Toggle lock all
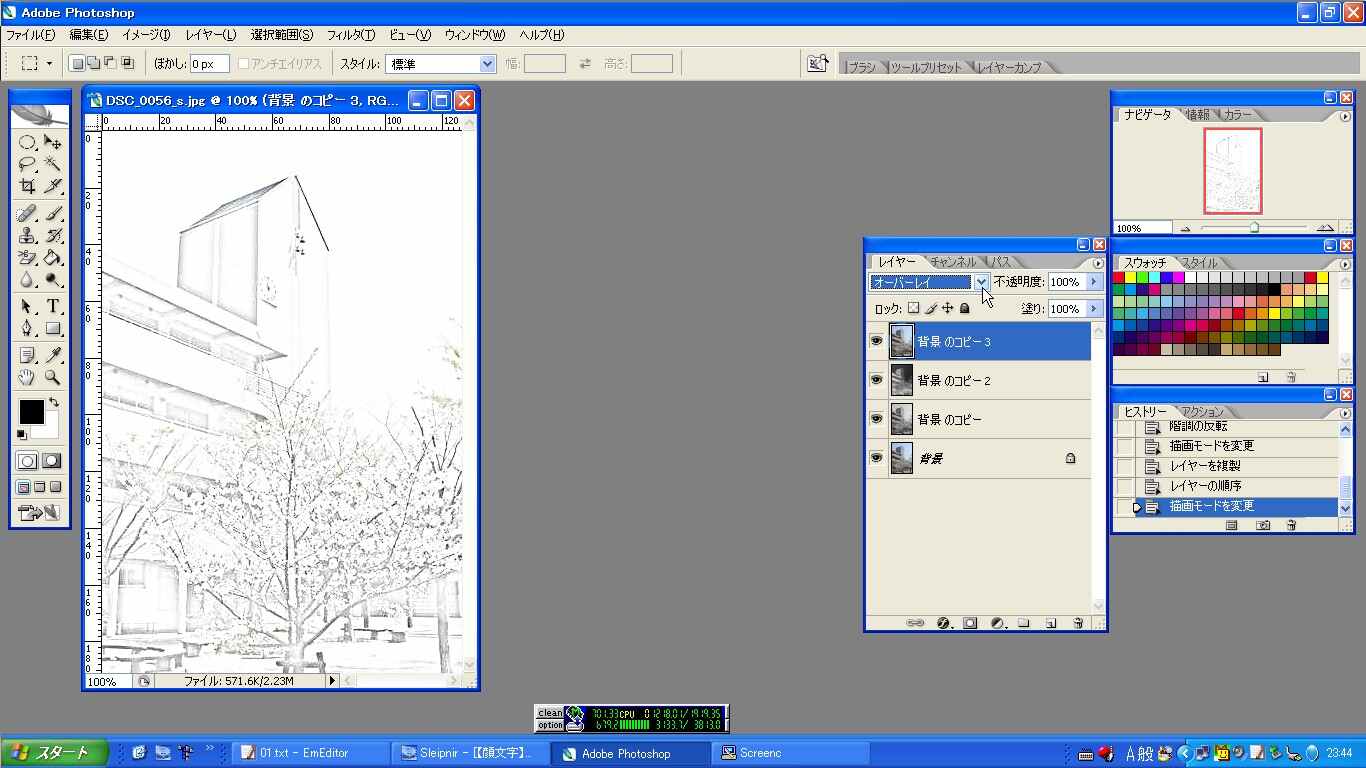This screenshot has height=768, width=1366. click(964, 309)
